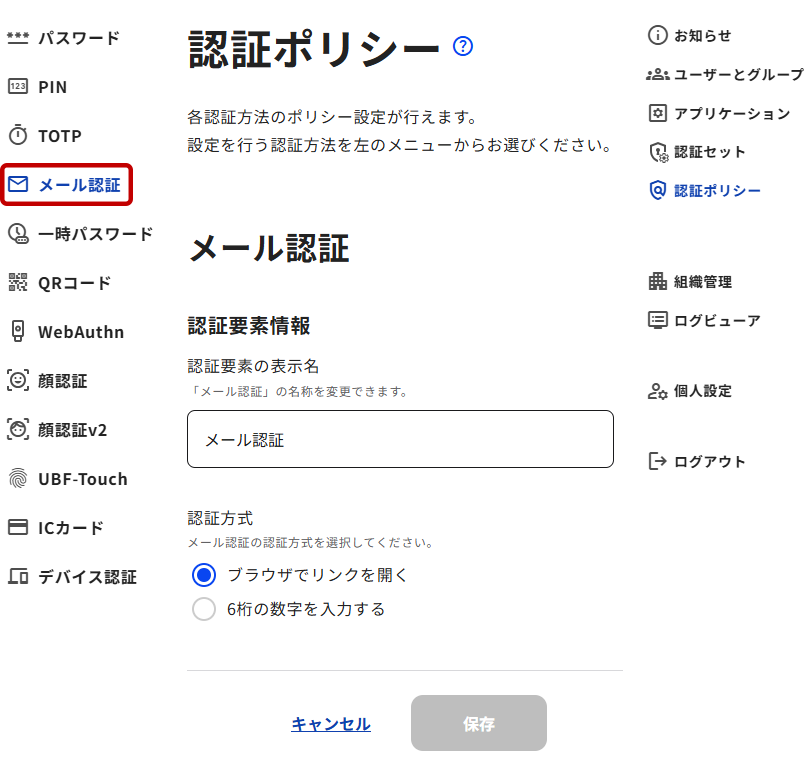Image resolution: width=805 pixels, height=757 pixels.
Task: Click the QR code icon
Action: click(x=18, y=283)
